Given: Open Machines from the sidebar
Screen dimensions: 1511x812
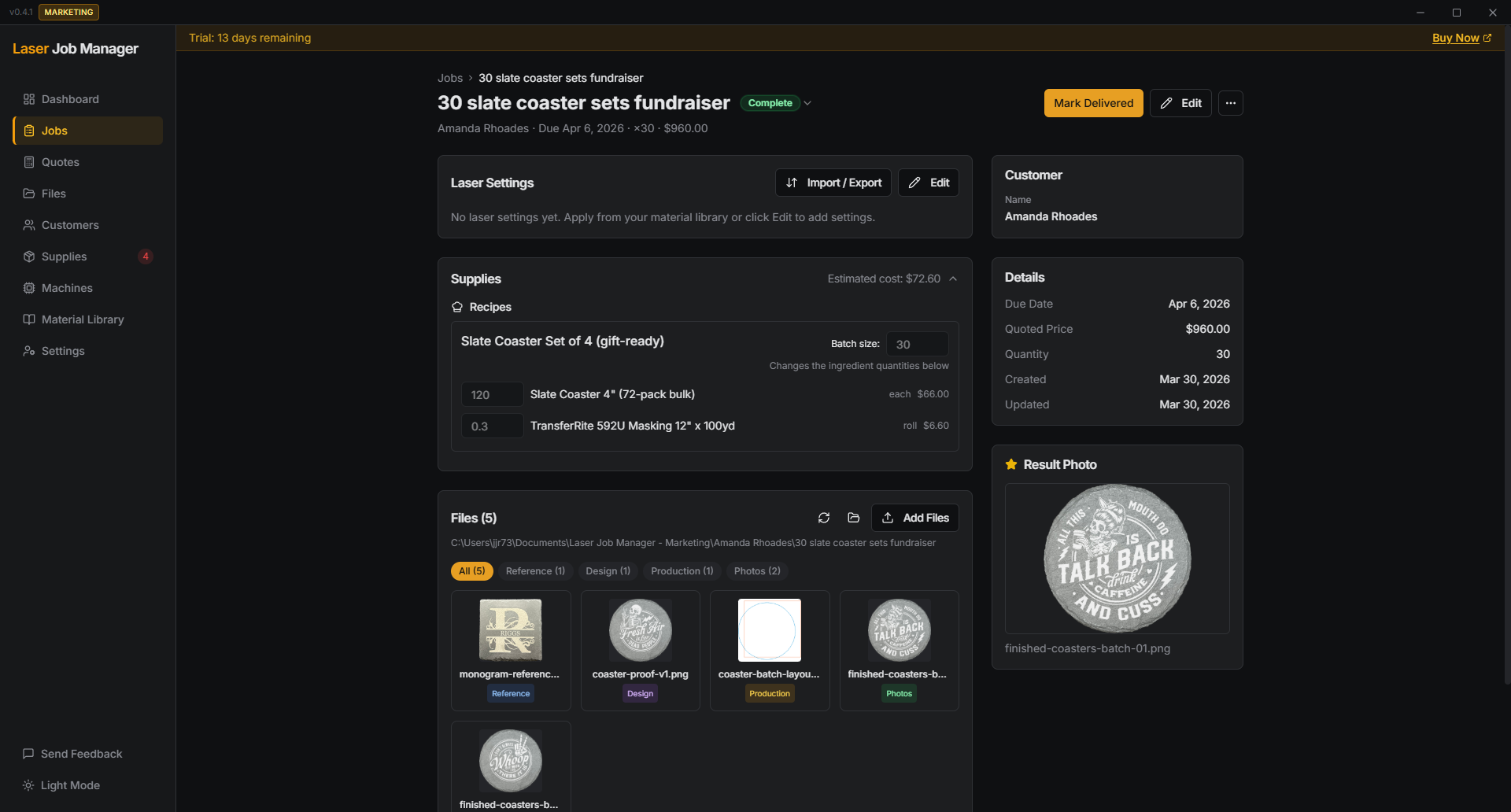Looking at the screenshot, I should (x=67, y=288).
